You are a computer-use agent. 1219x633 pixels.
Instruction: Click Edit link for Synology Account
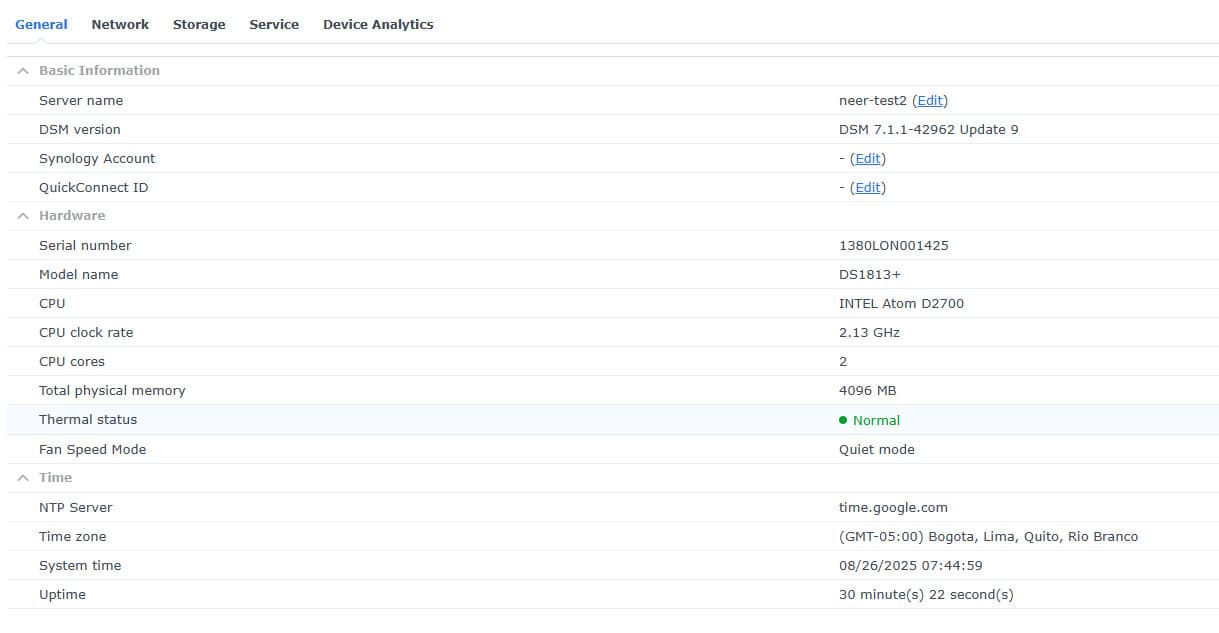coord(868,158)
